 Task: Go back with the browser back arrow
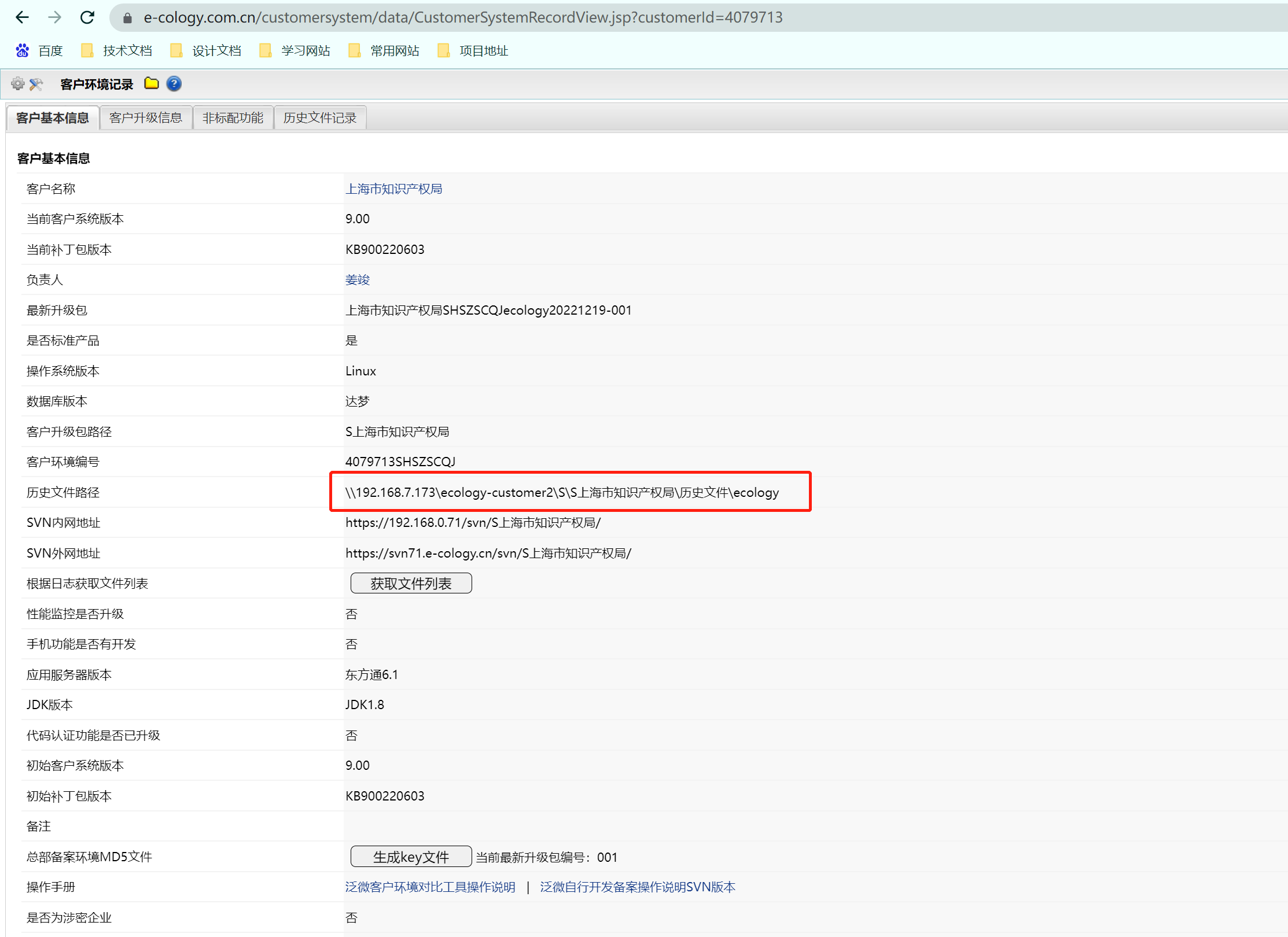click(x=22, y=17)
